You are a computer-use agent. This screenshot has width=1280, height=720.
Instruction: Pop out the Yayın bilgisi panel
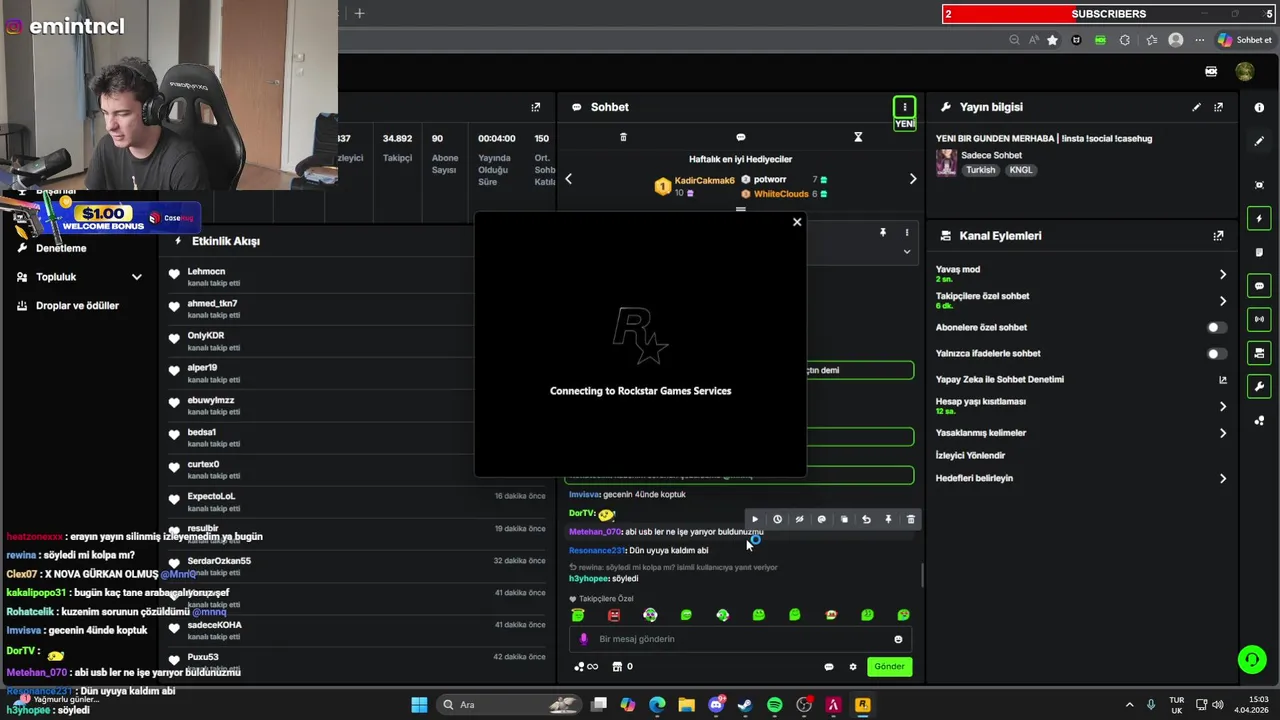click(x=1218, y=107)
